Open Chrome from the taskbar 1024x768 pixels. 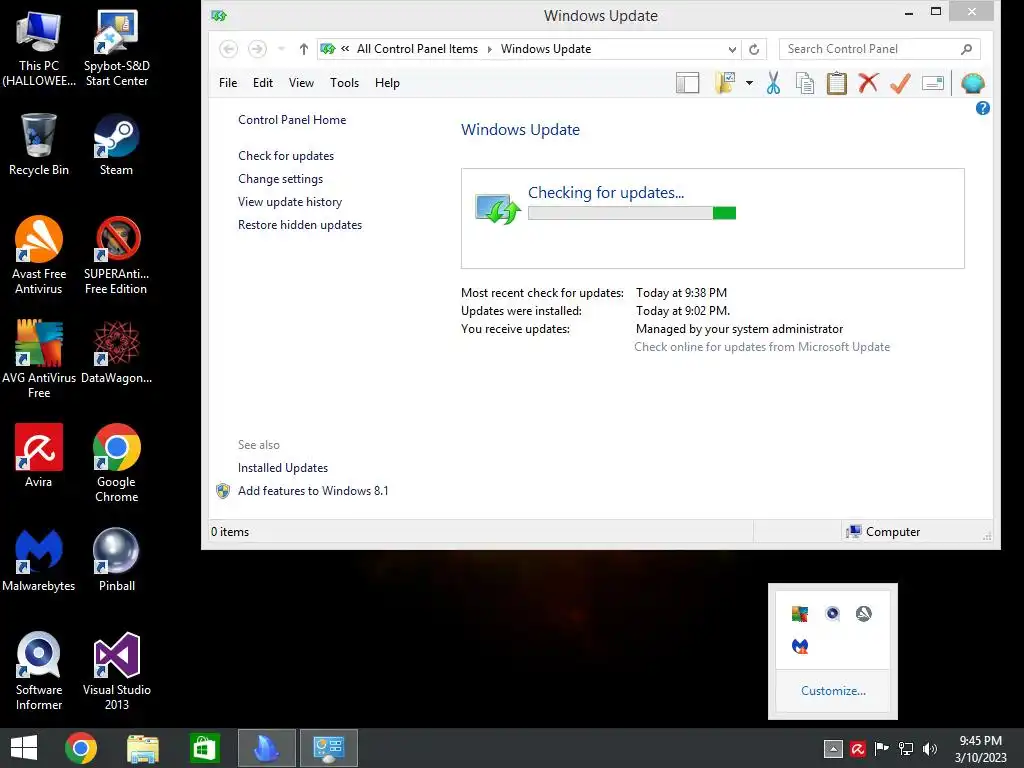pos(81,748)
